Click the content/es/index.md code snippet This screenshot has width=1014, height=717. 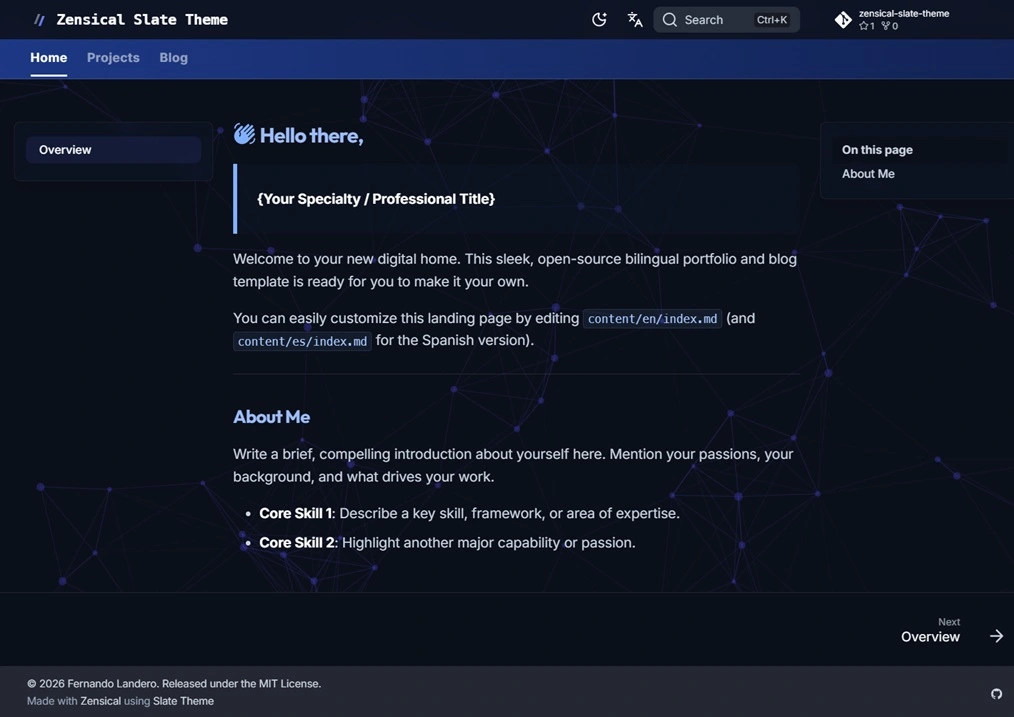click(302, 341)
